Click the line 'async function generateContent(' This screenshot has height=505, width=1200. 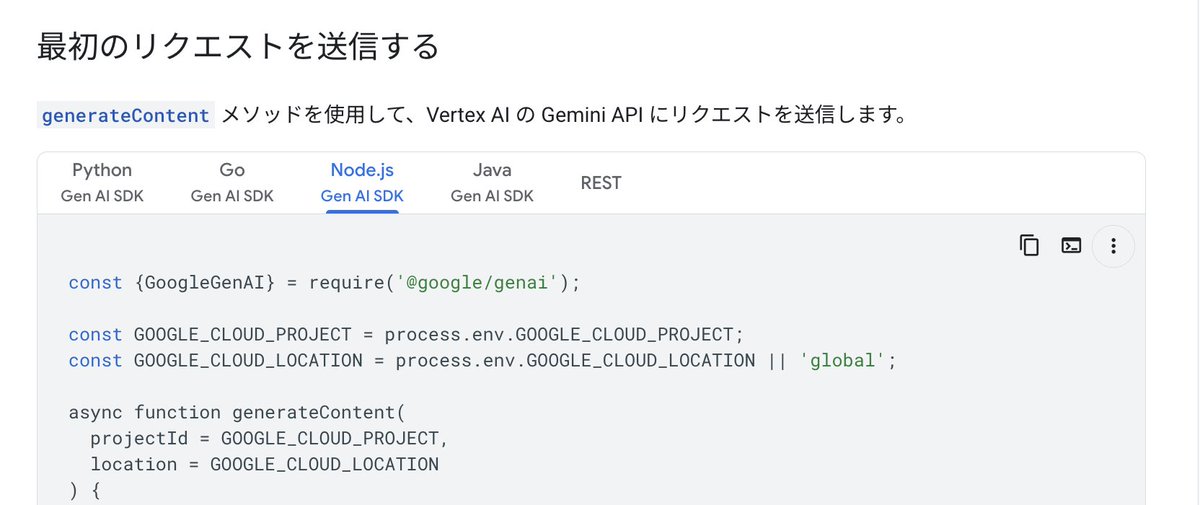coord(238,412)
